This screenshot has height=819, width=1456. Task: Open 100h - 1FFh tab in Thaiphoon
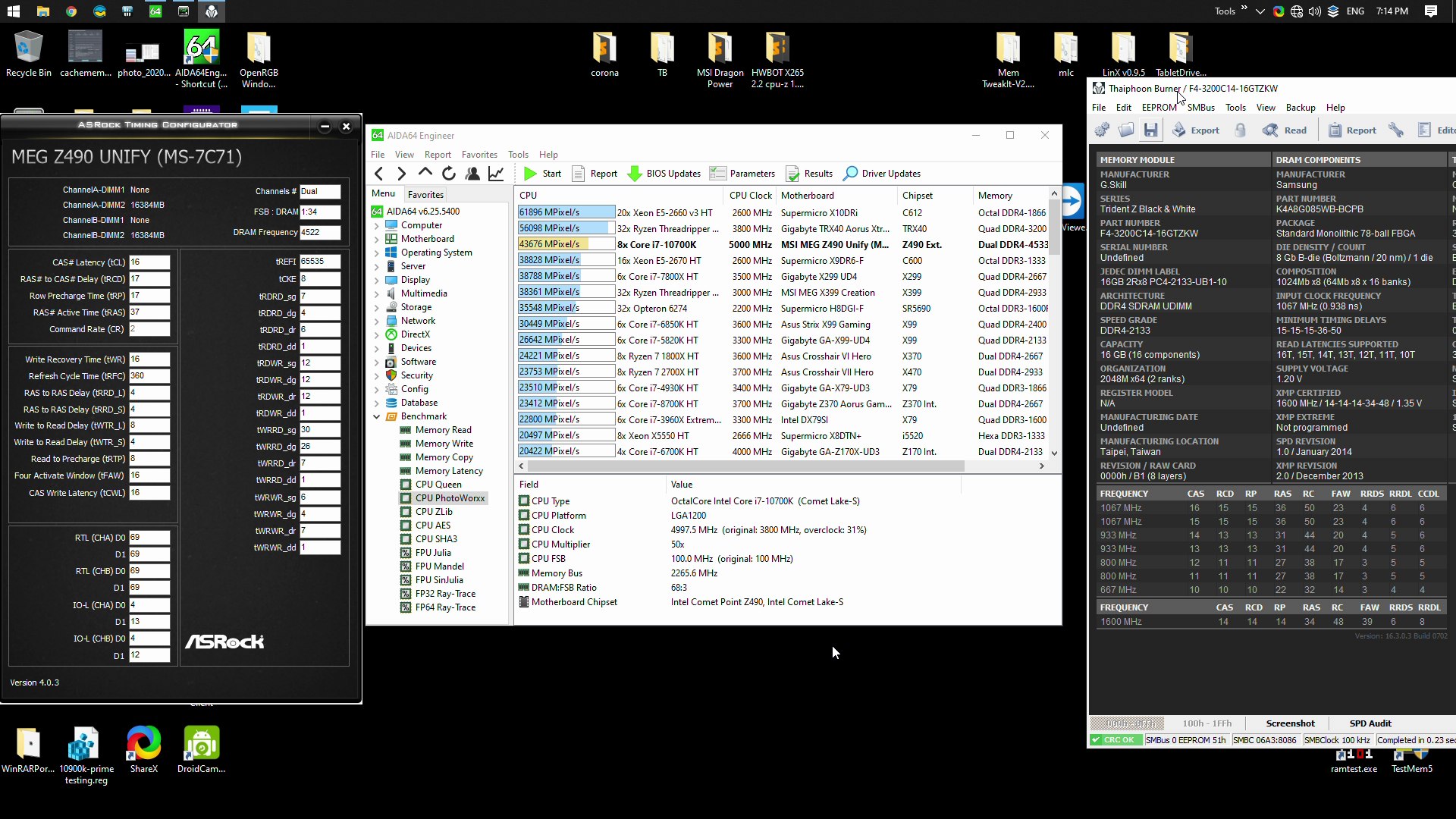click(1207, 723)
